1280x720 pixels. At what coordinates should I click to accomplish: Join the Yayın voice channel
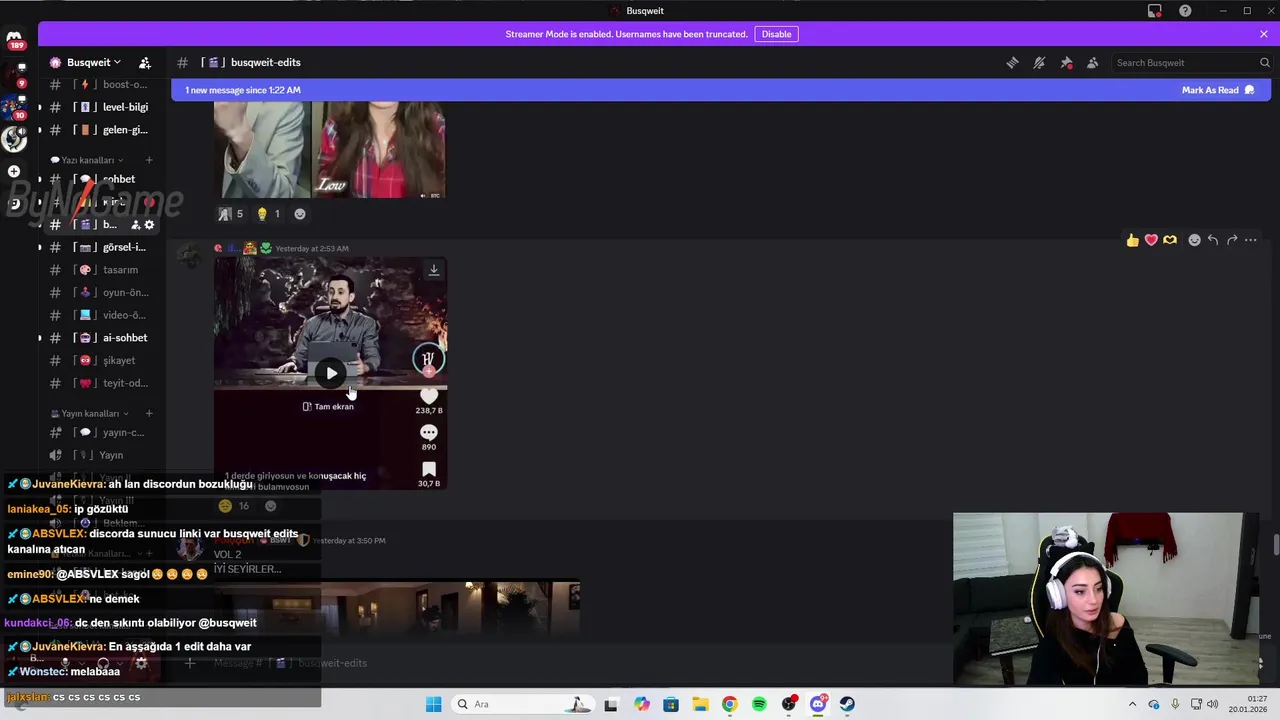click(102, 455)
